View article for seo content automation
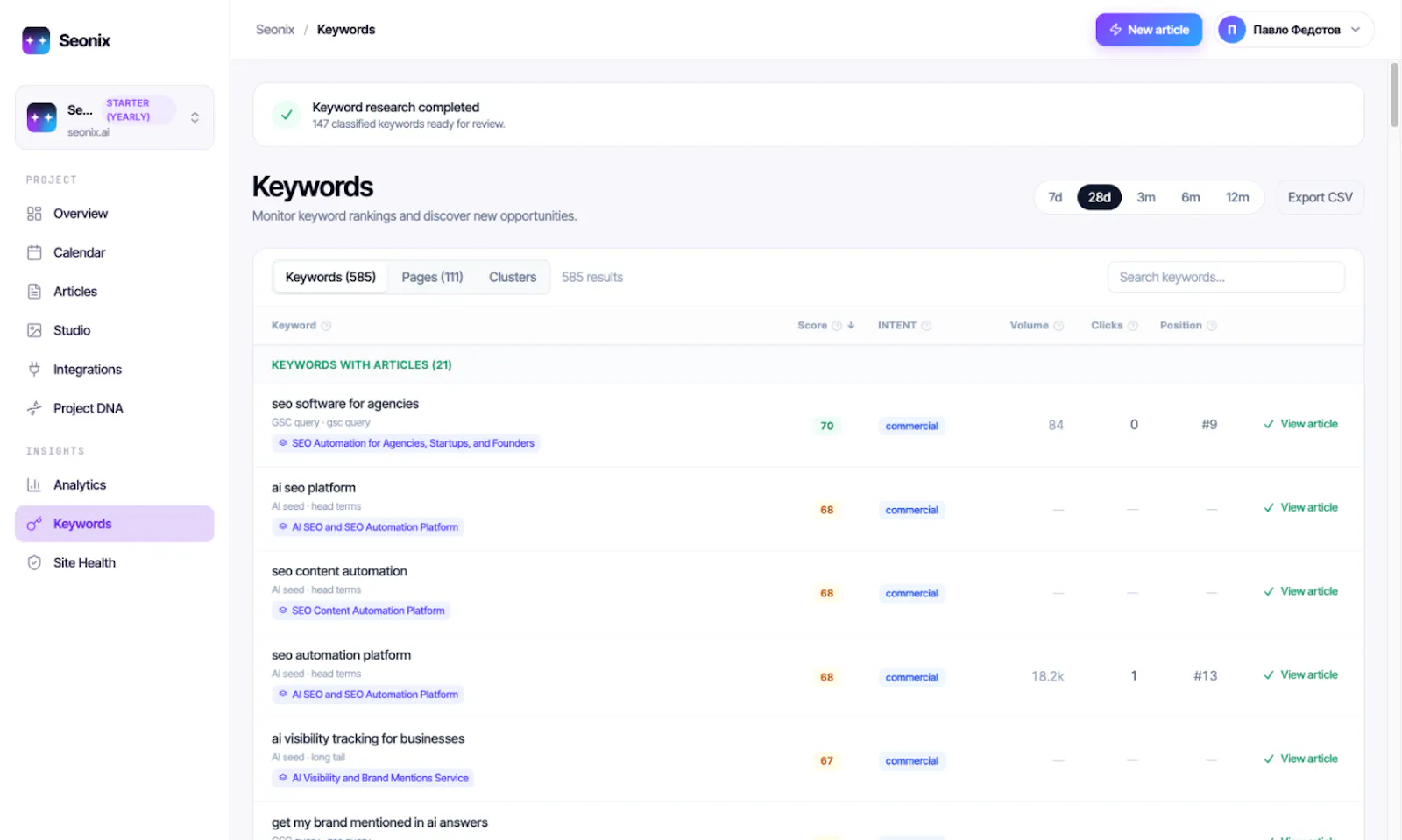Image resolution: width=1402 pixels, height=840 pixels. pyautogui.click(x=1300, y=592)
